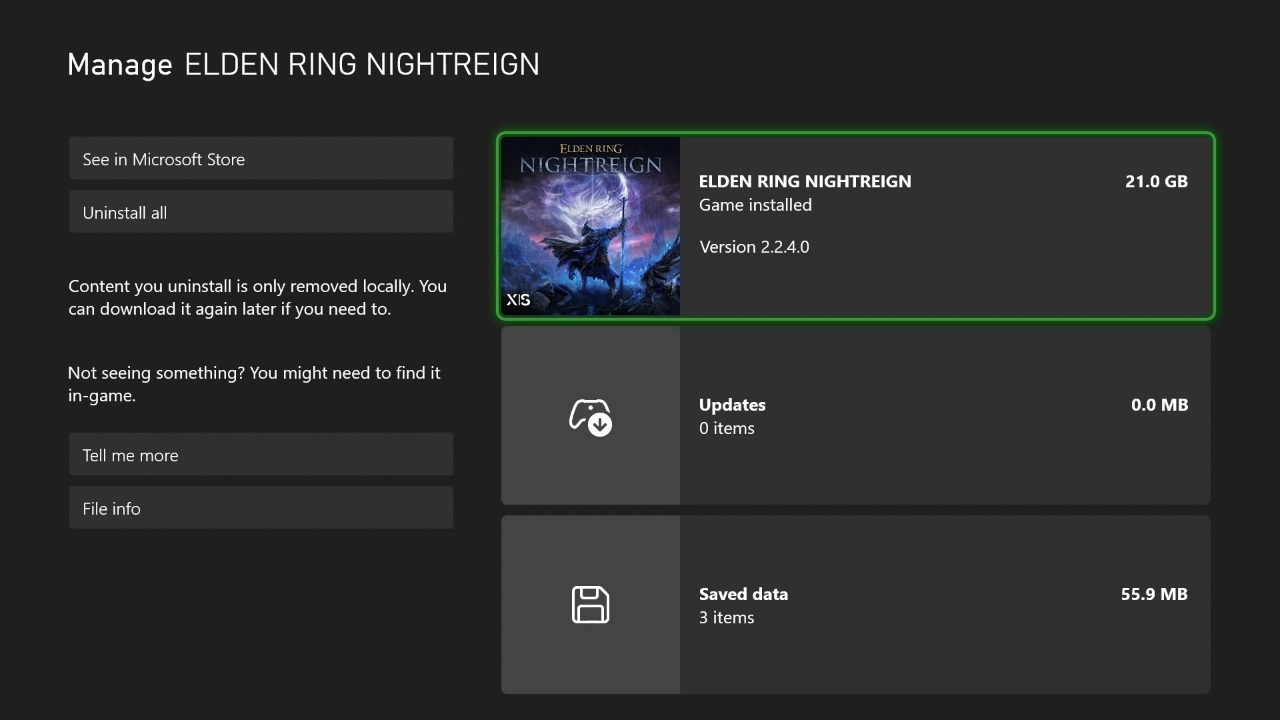Click the 0.0 MB updates size
Viewport: 1280px width, 720px height.
pos(1159,405)
